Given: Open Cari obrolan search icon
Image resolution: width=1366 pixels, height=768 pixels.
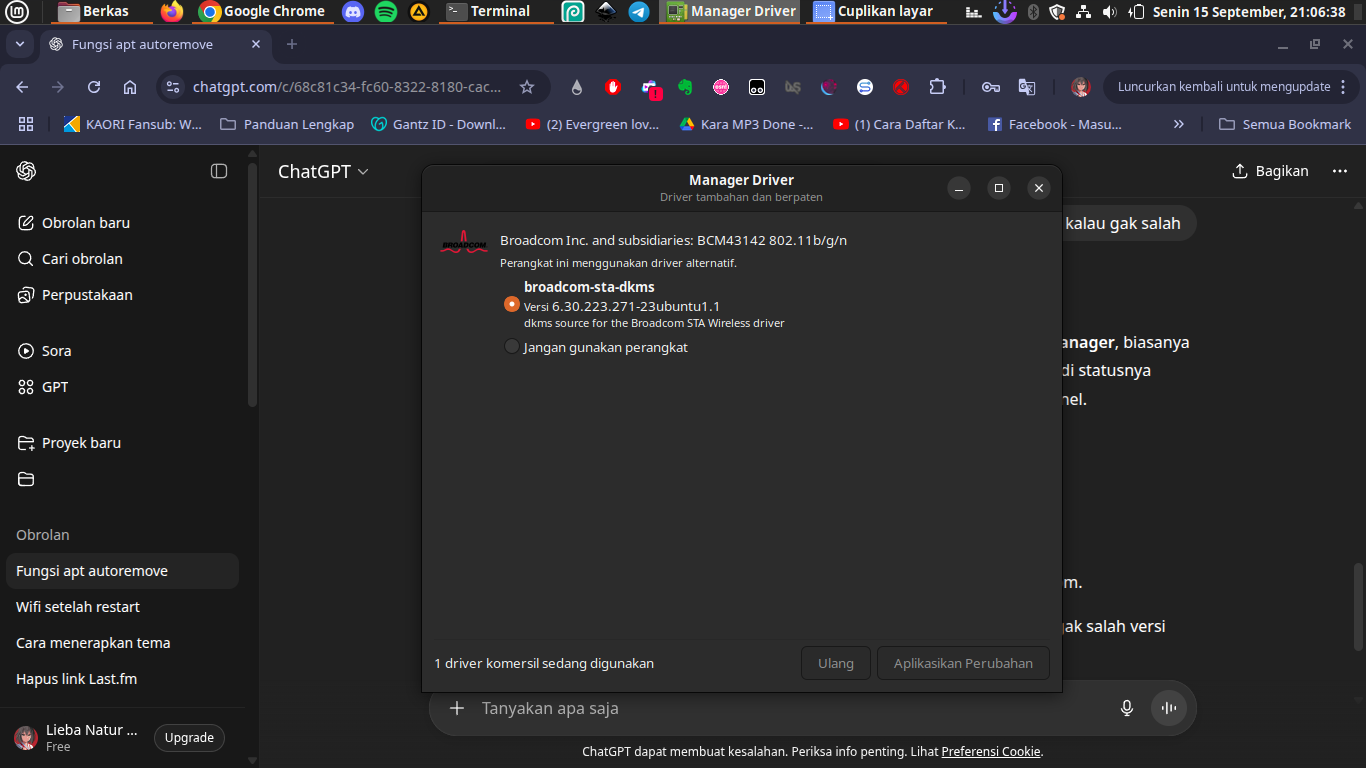Looking at the screenshot, I should click(x=26, y=259).
